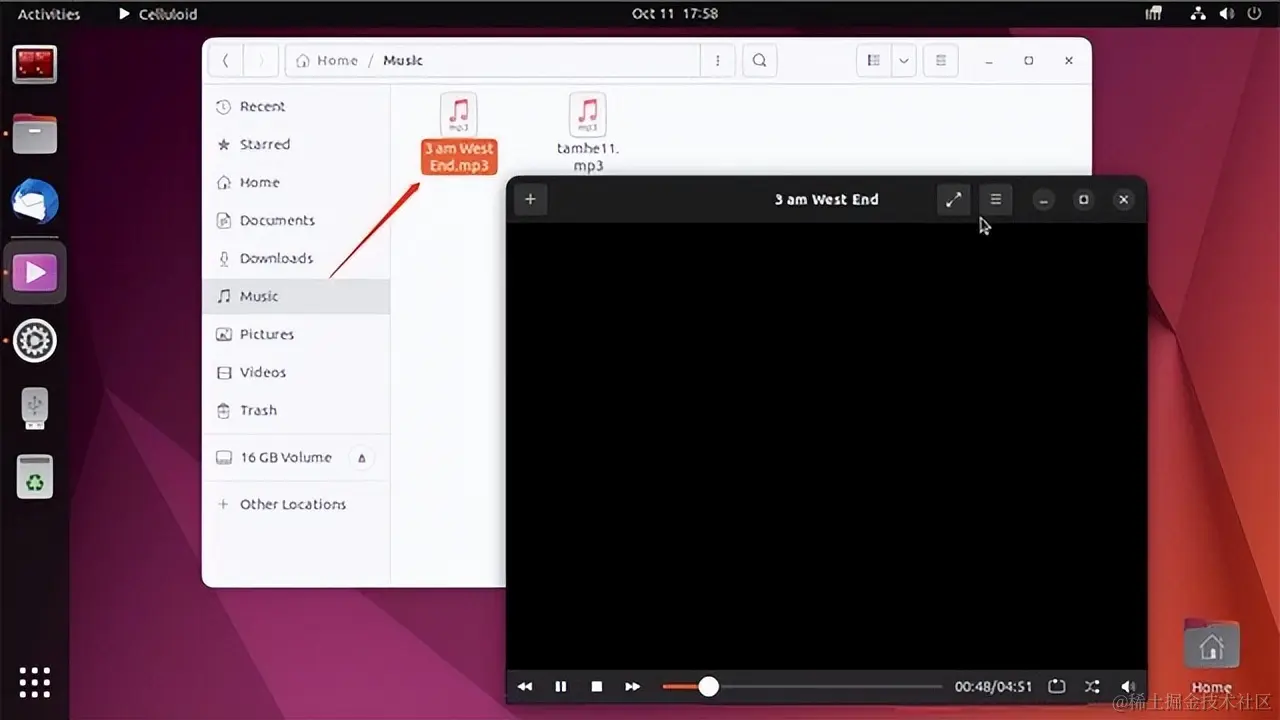The width and height of the screenshot is (1280, 720).
Task: Open the gear player app in dock
Action: [x=35, y=341]
